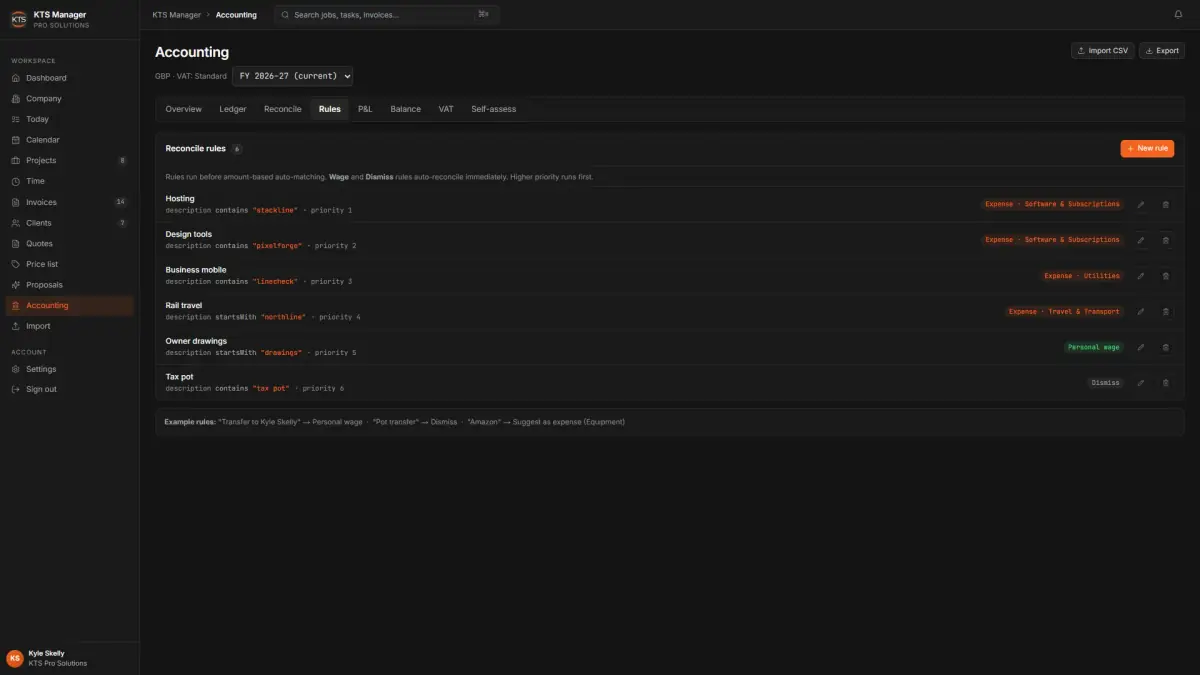Open Today in sidebar

[x=69, y=119]
